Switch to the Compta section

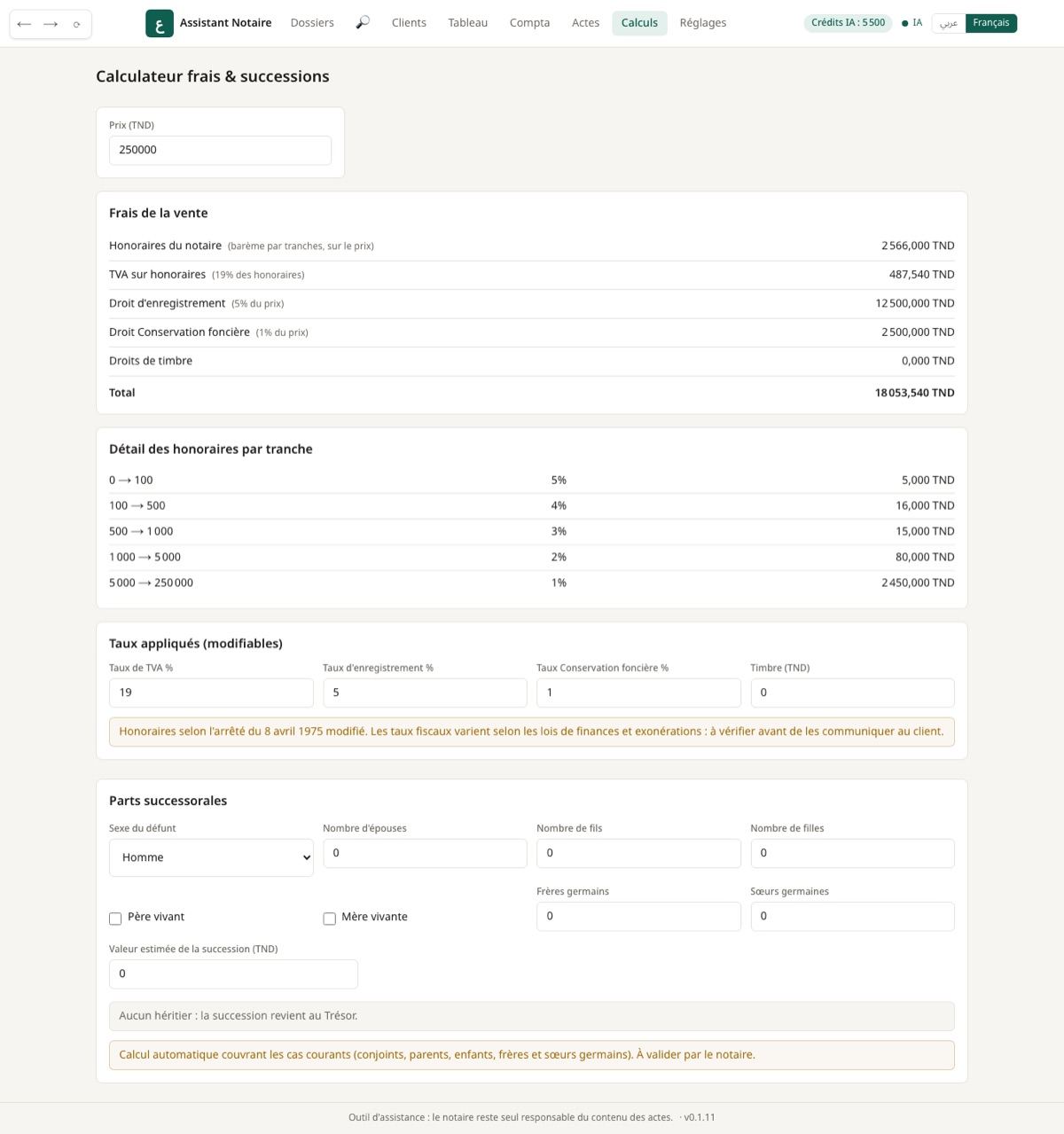[x=529, y=23]
